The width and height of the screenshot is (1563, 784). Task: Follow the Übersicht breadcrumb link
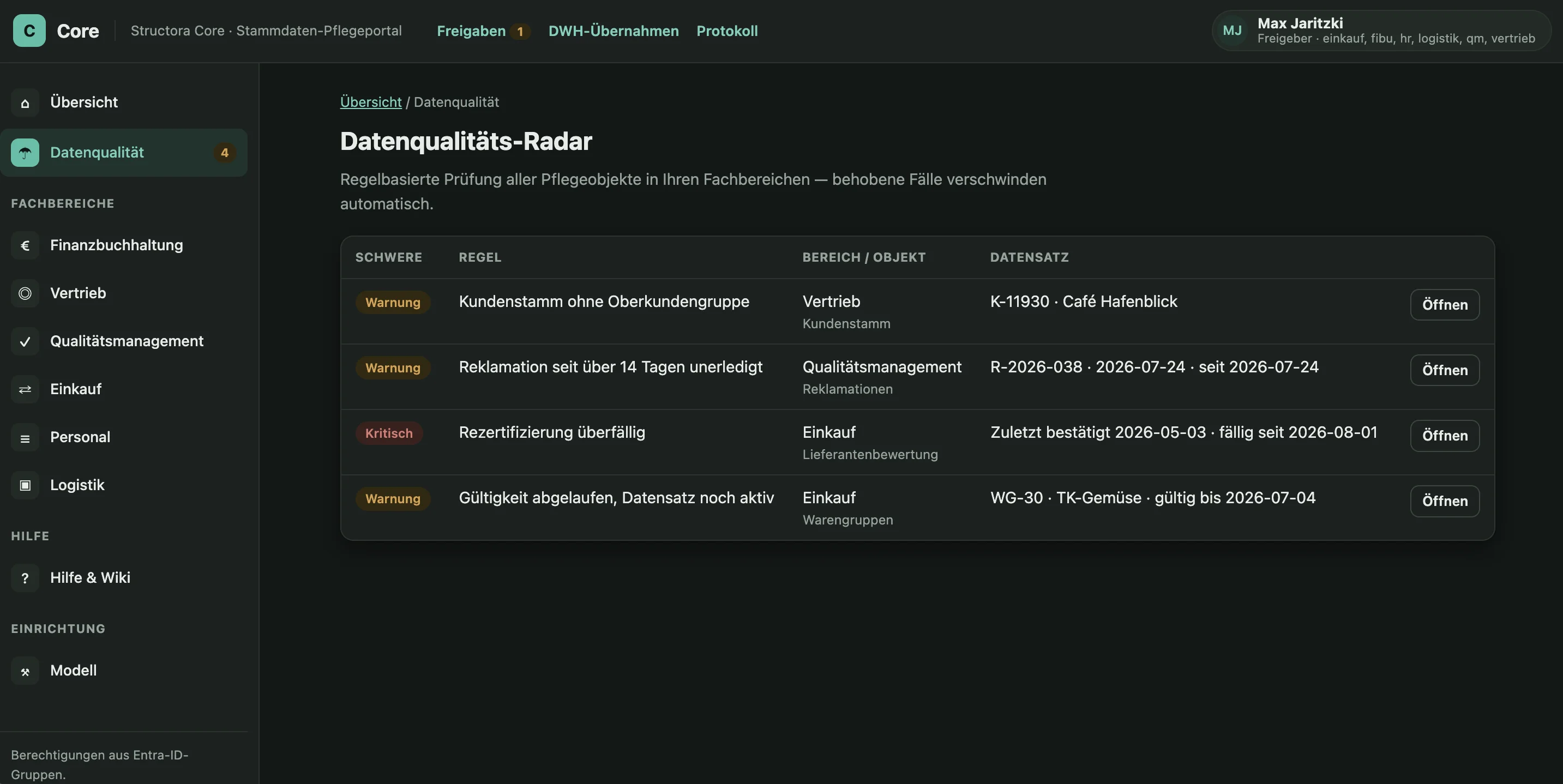click(x=371, y=102)
